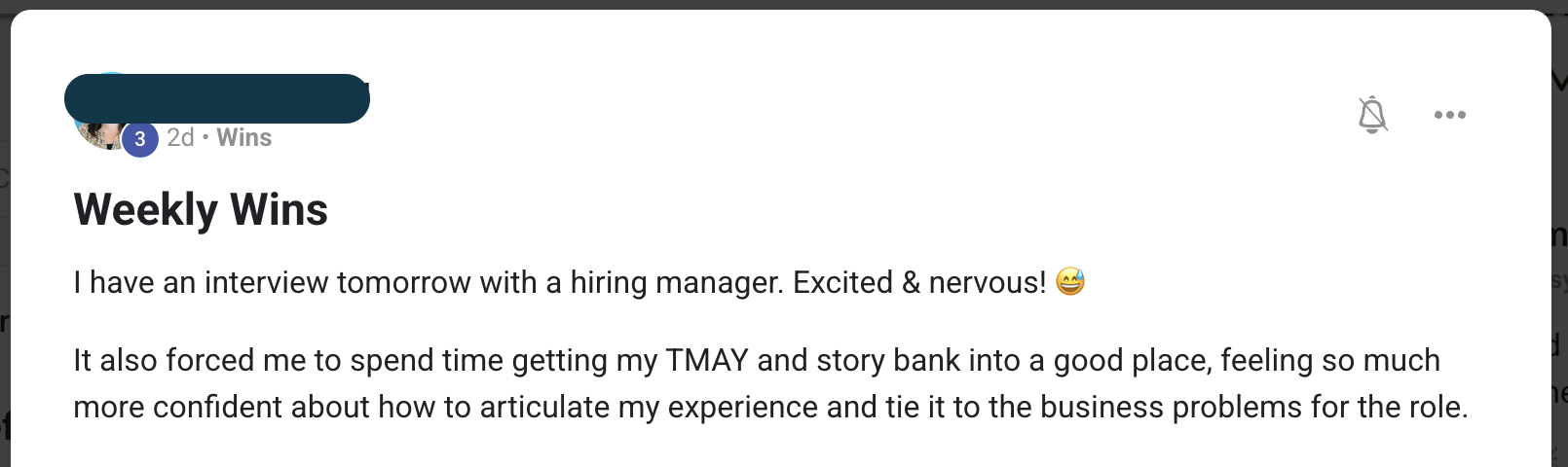Click the dimmed backdrop right of the modal

[1559, 195]
